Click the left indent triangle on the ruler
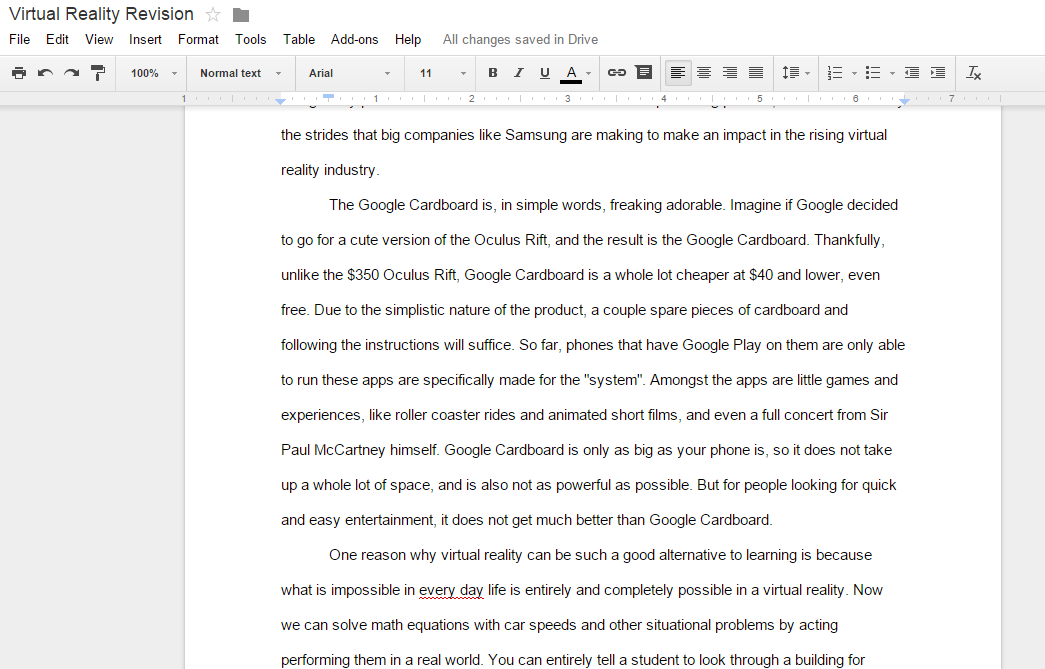The height and width of the screenshot is (669, 1045). (x=281, y=101)
